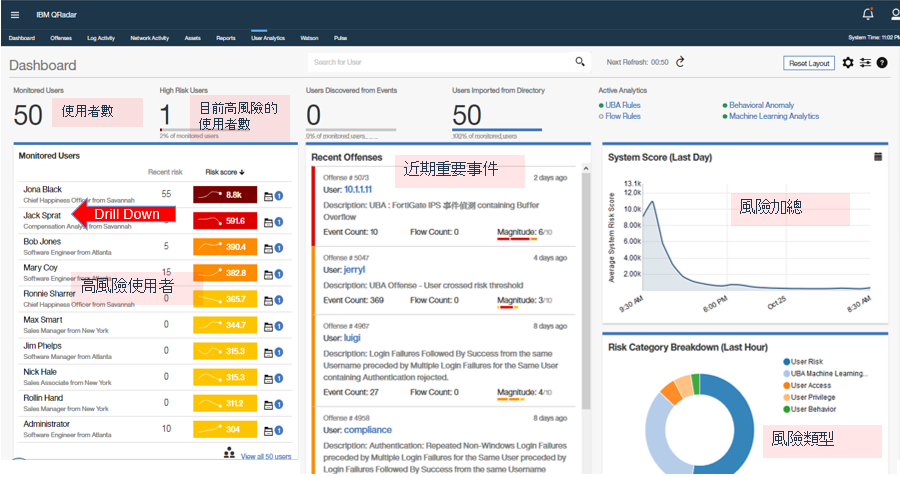The height and width of the screenshot is (477, 900).
Task: Sort by Recent risk column
Action: point(165,172)
